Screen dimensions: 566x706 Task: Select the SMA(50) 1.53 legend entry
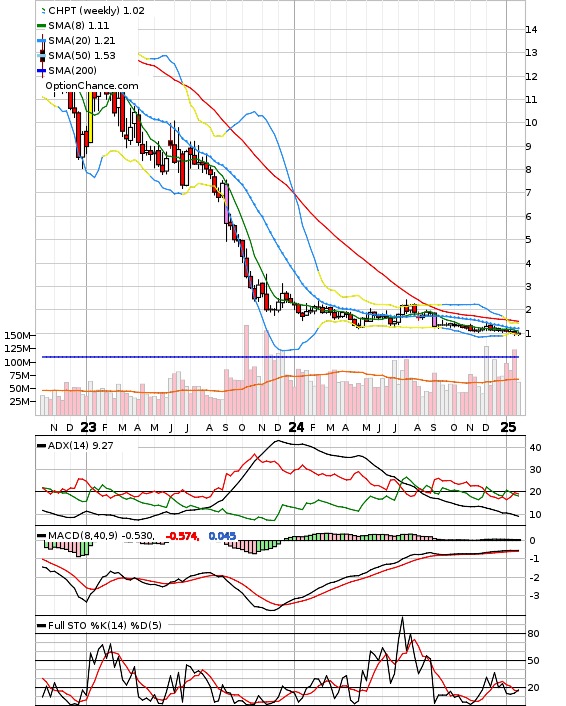[82, 55]
